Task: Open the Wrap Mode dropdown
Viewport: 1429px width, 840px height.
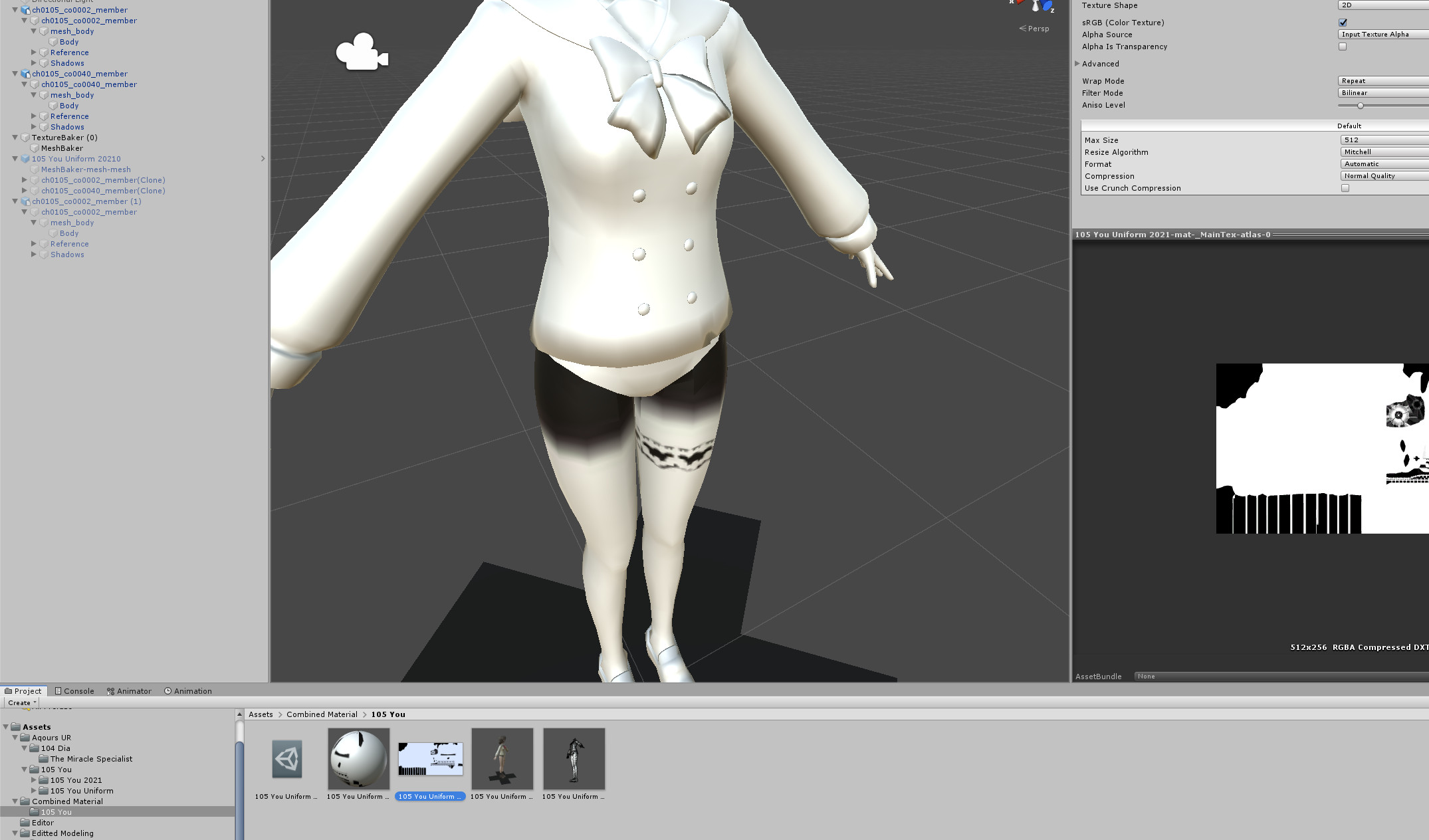Action: 1382,81
